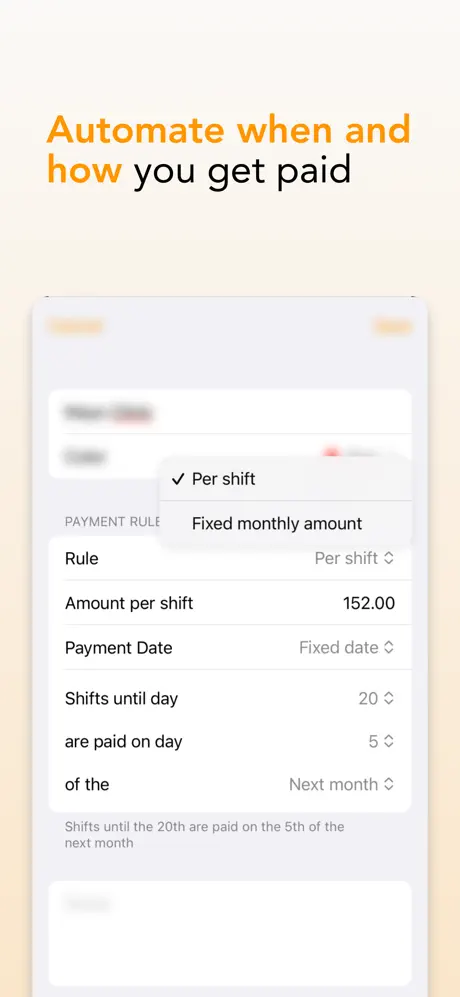
Task: Click the Rule row label
Action: (81, 558)
